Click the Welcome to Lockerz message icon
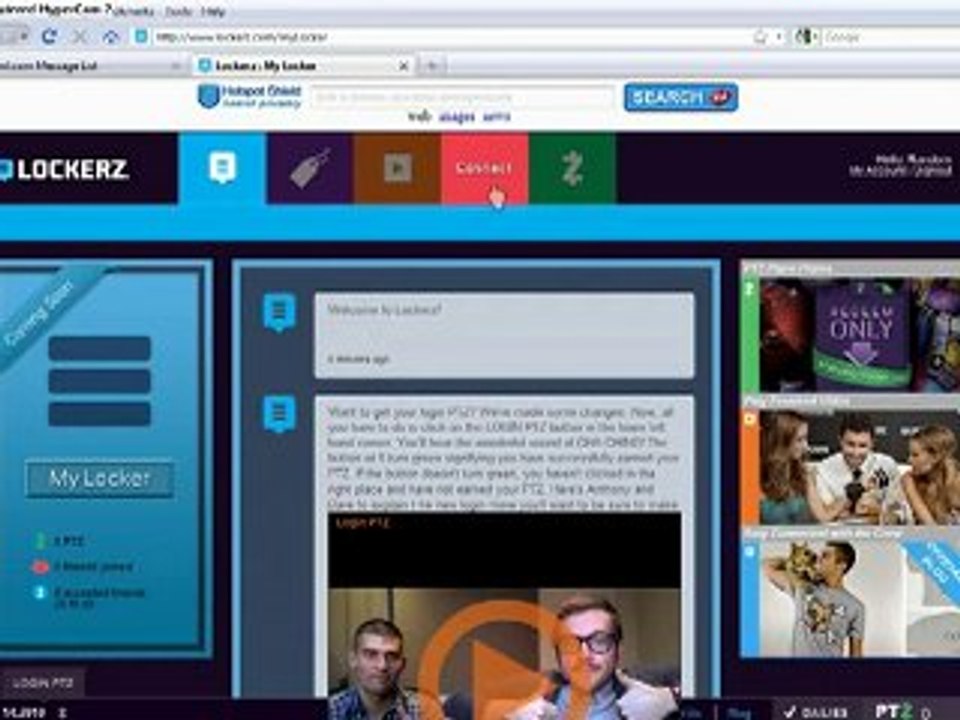This screenshot has width=960, height=720. point(279,312)
